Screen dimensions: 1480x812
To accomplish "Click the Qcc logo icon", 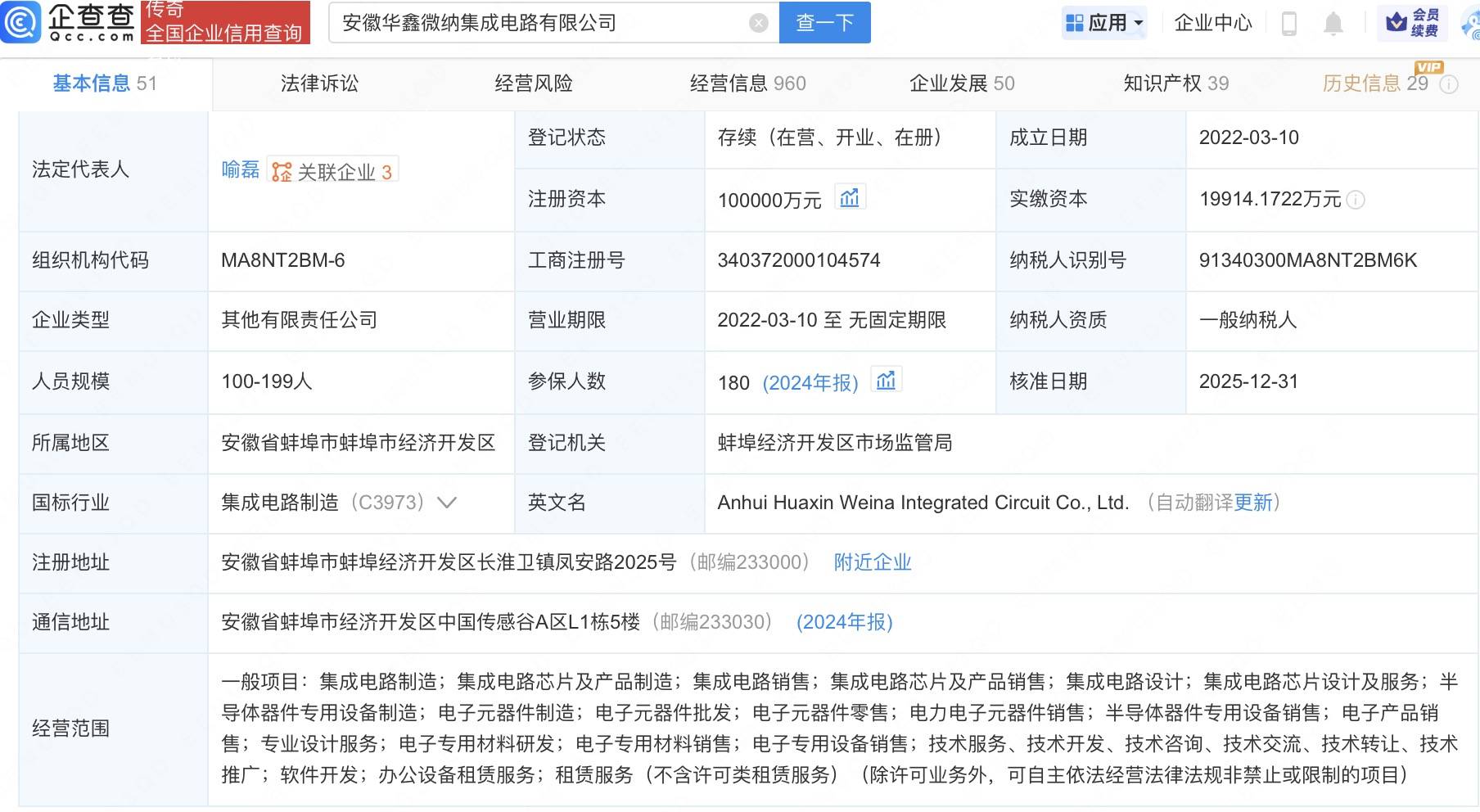I will [x=20, y=22].
